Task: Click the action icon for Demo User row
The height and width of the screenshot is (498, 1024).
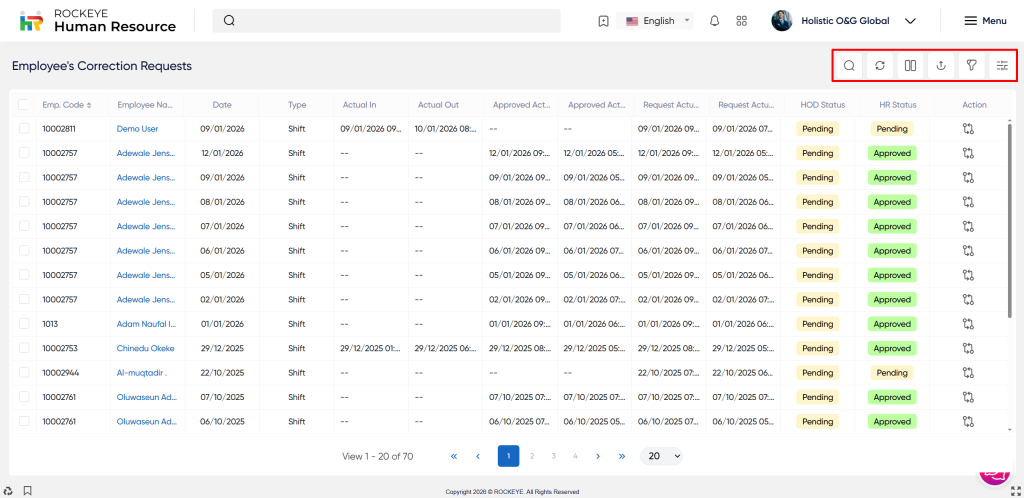Action: (x=968, y=129)
